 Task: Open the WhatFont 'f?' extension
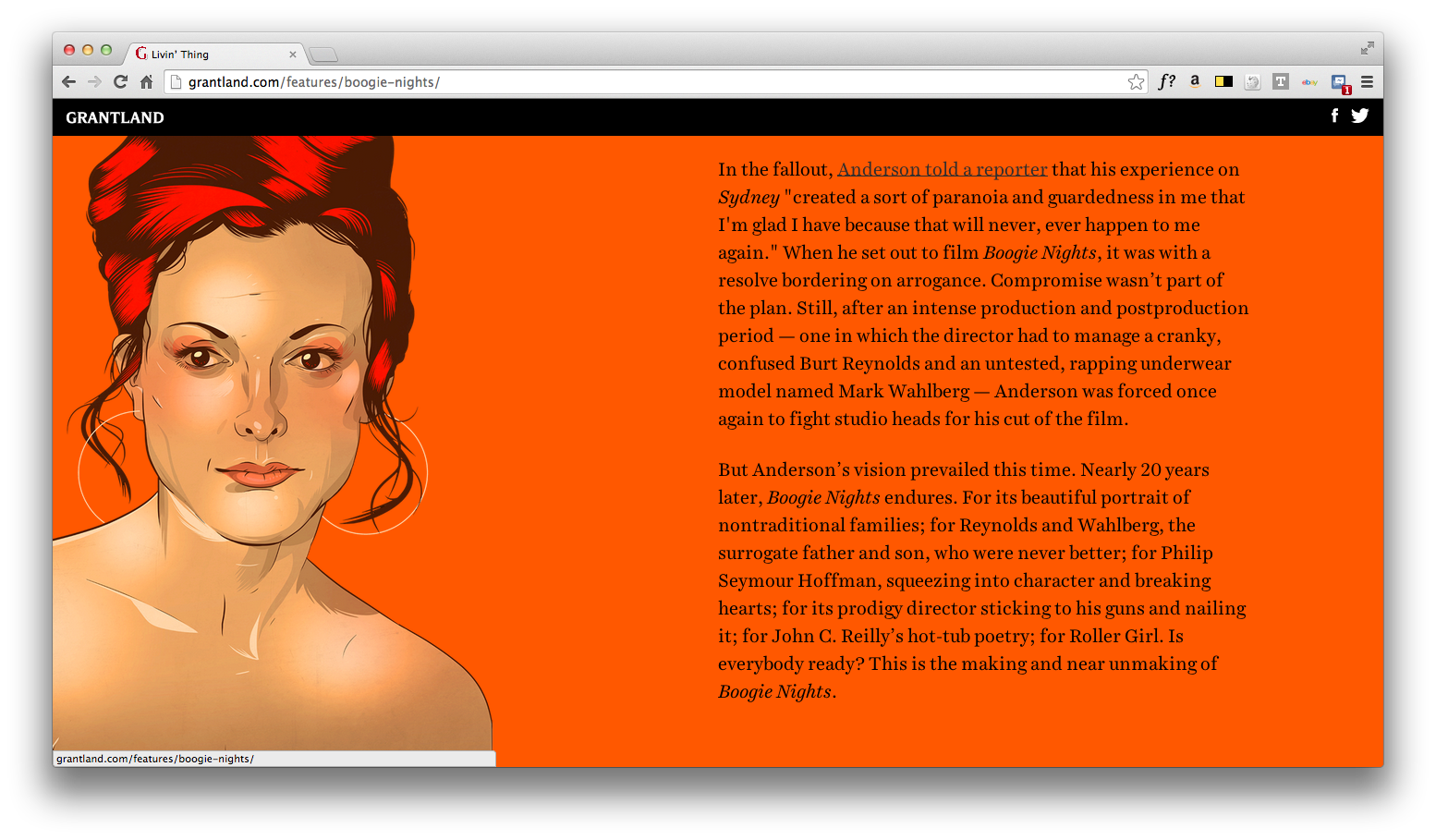tap(1167, 81)
